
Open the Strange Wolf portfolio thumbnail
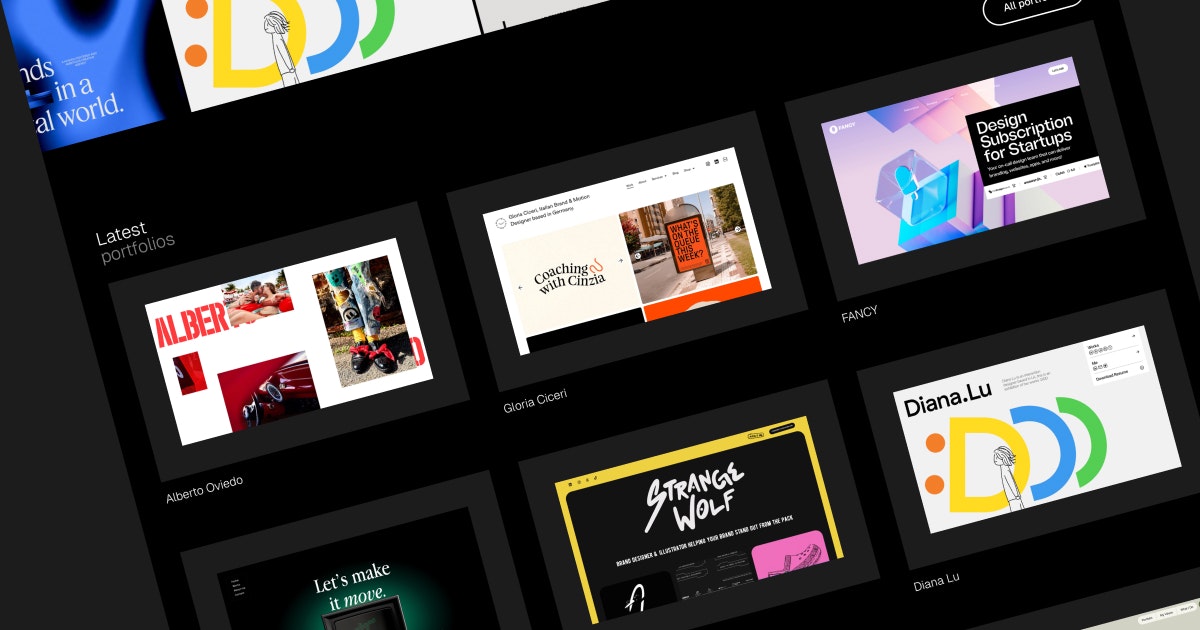pos(700,520)
